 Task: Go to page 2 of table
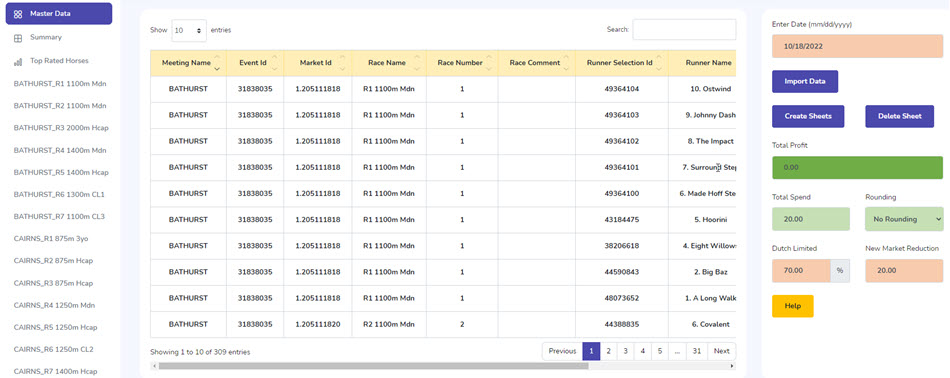point(608,351)
